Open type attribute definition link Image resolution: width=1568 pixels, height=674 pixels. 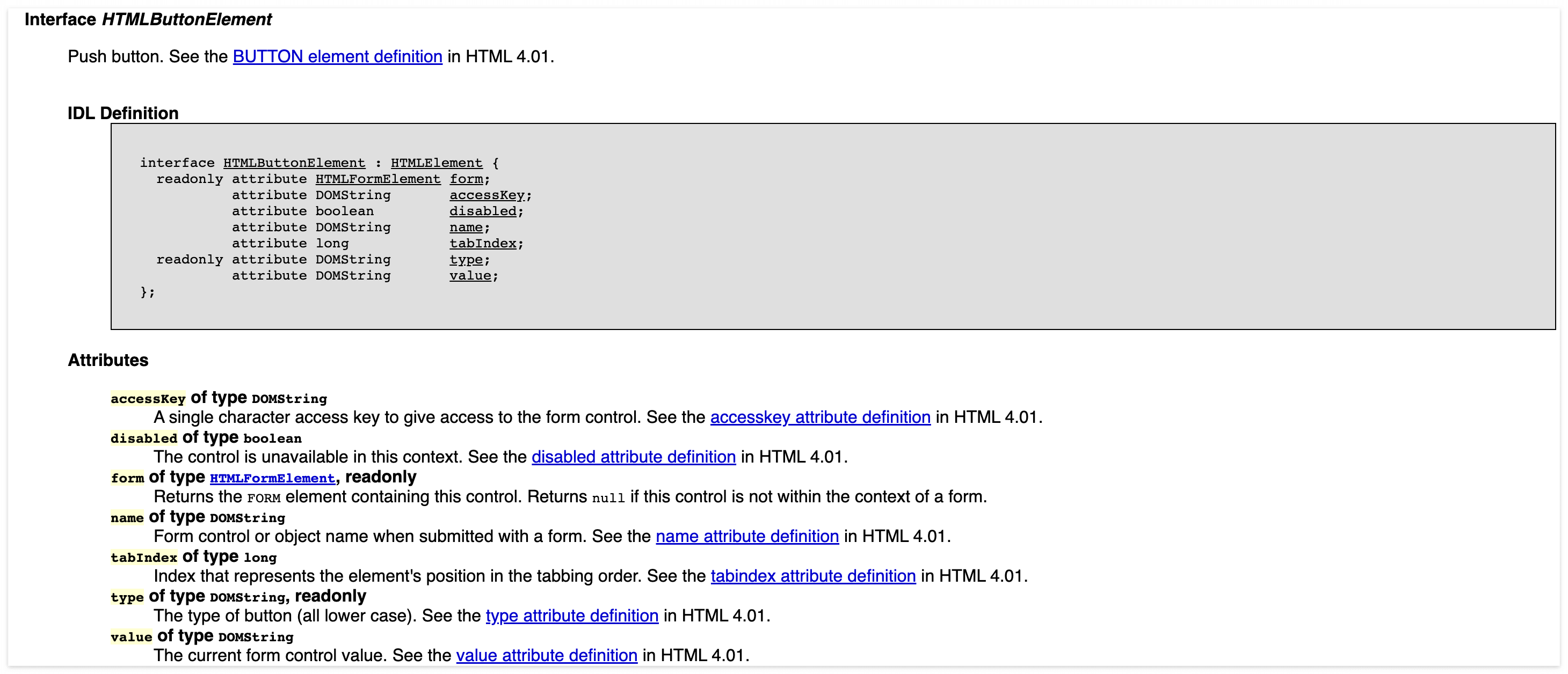click(x=571, y=616)
